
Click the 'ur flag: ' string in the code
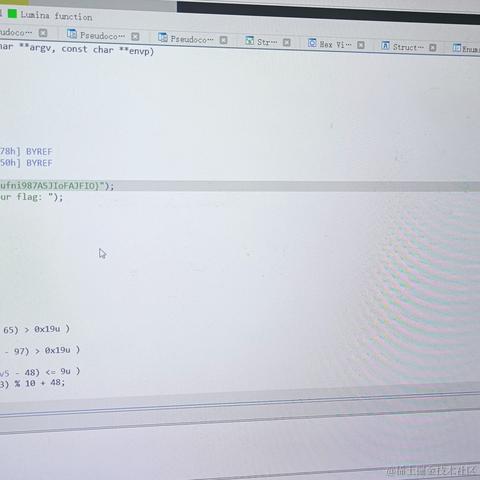[x=28, y=197]
